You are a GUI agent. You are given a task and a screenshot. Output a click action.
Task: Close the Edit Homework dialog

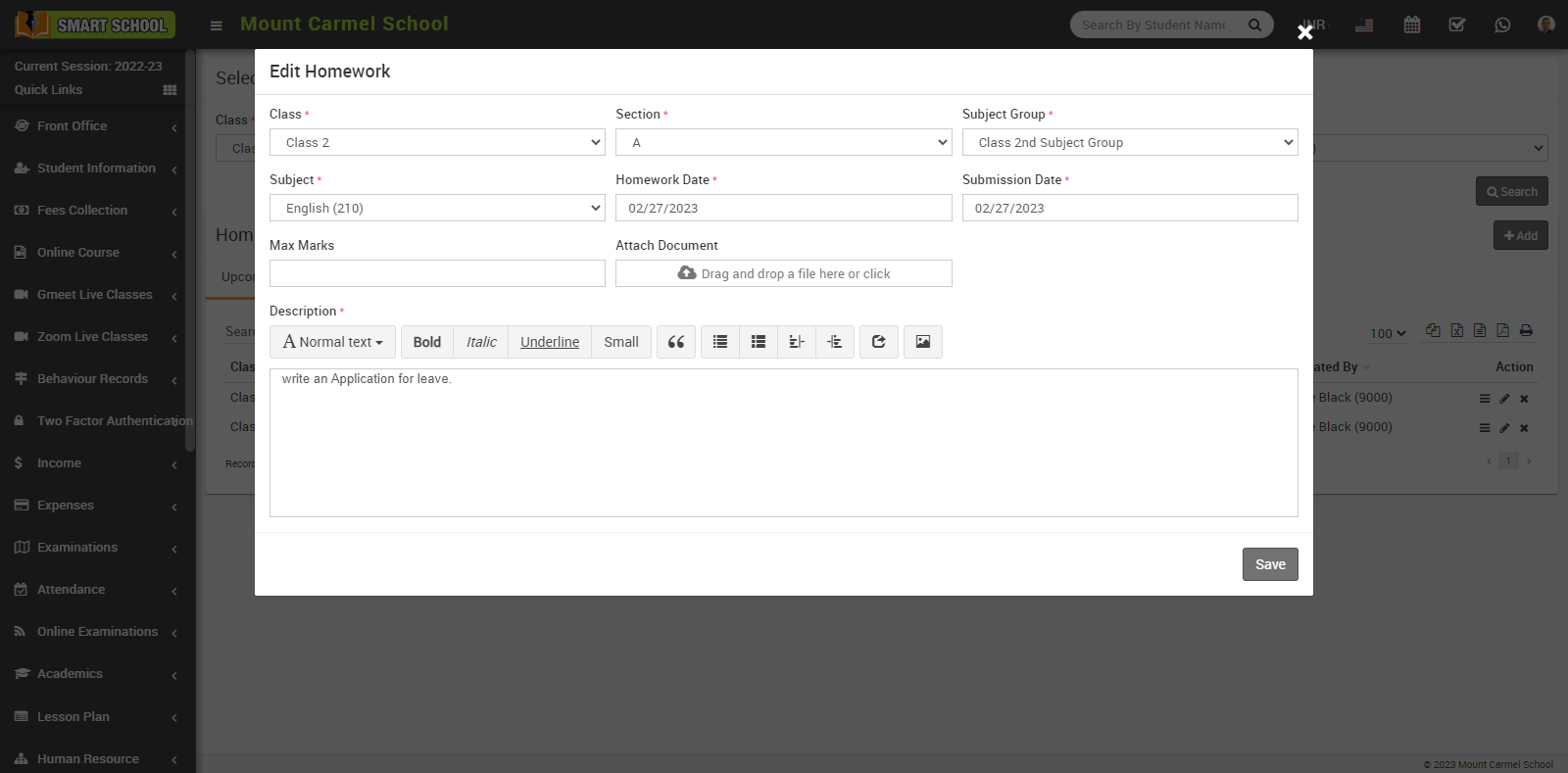coord(1304,32)
